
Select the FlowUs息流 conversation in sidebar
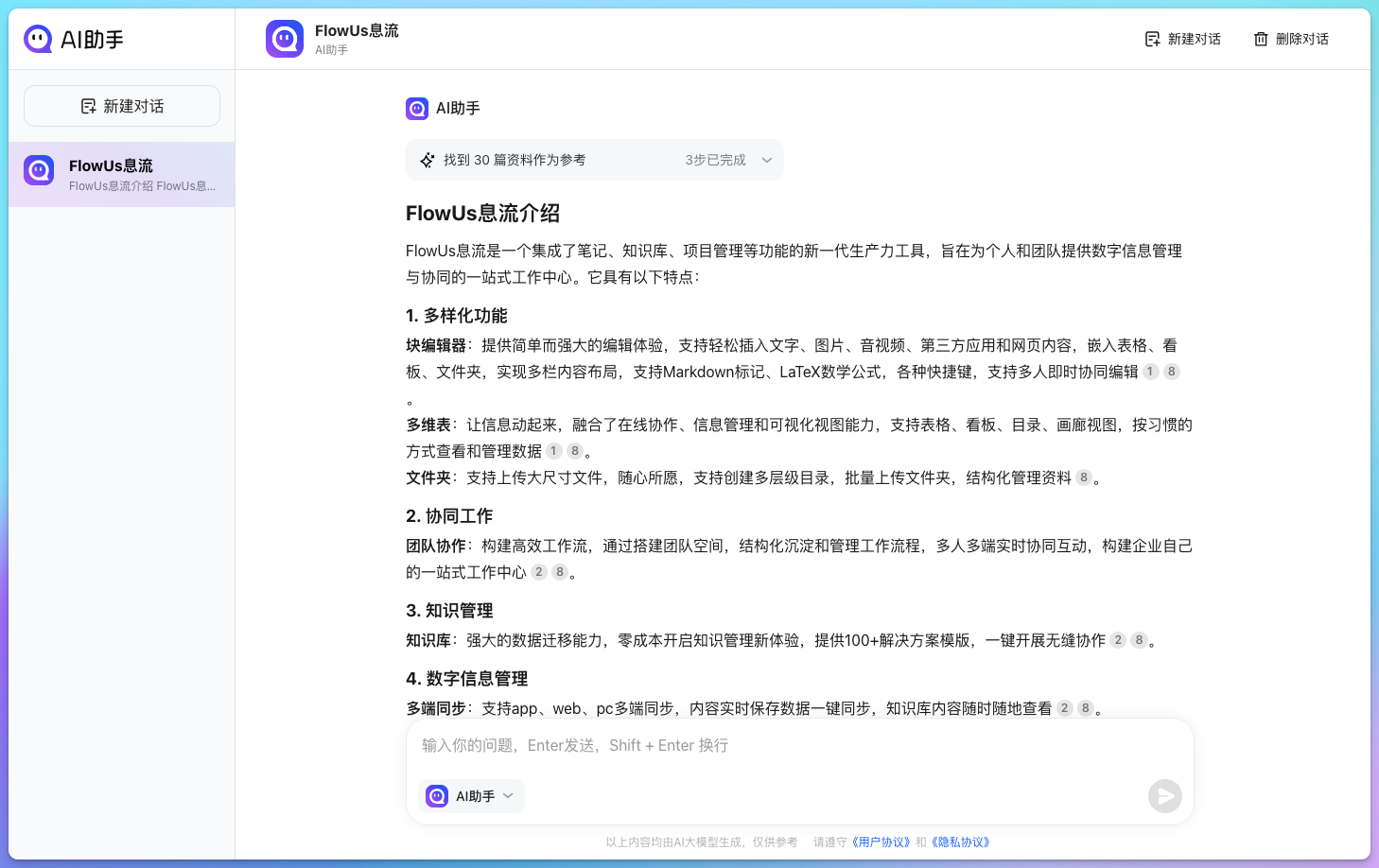122,175
